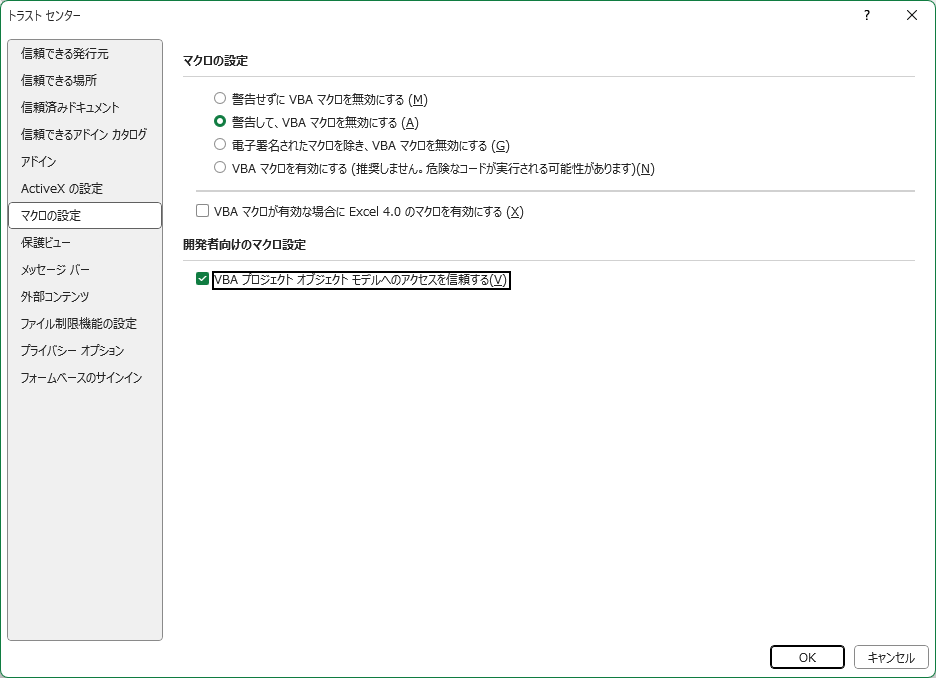Image resolution: width=936 pixels, height=678 pixels.
Task: Switch to 保護ビュー settings
Action: pos(46,242)
